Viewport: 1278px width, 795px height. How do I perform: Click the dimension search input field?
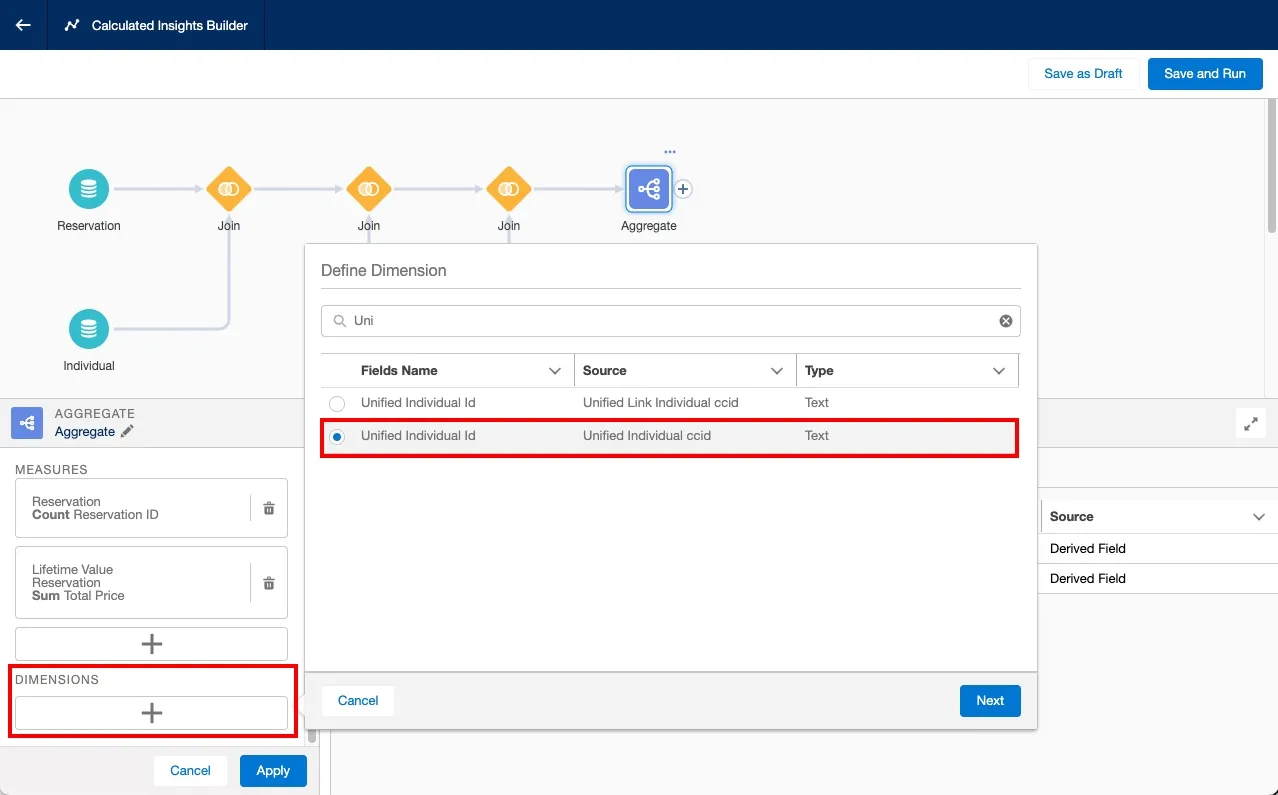coord(670,321)
